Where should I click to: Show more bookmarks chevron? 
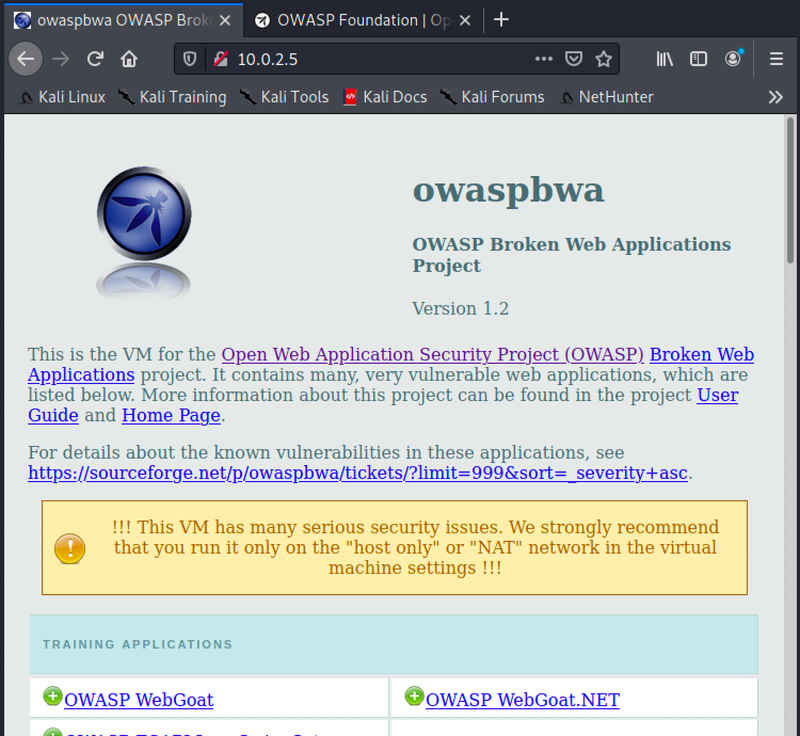(x=776, y=97)
